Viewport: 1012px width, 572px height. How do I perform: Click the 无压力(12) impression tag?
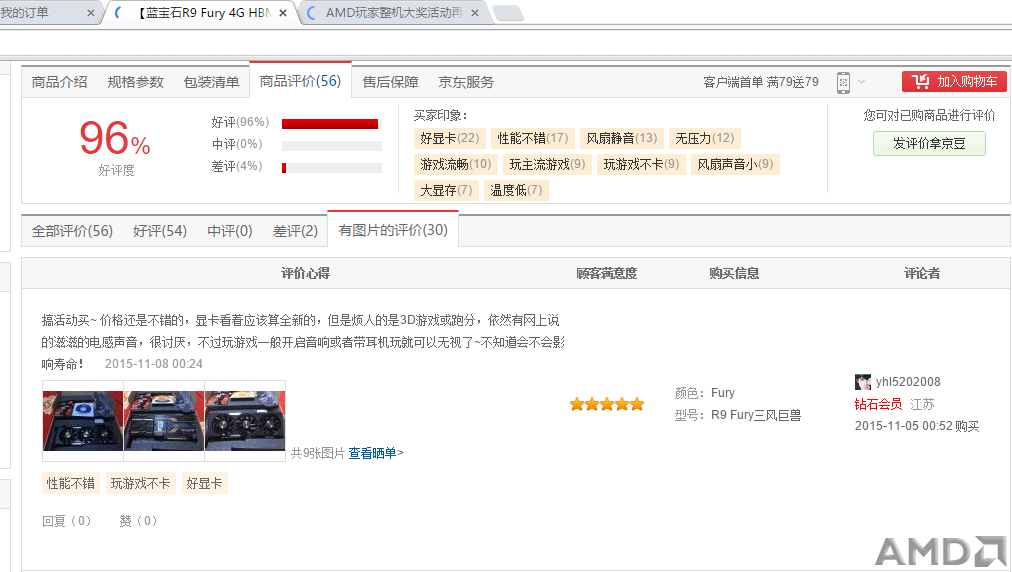(x=705, y=138)
